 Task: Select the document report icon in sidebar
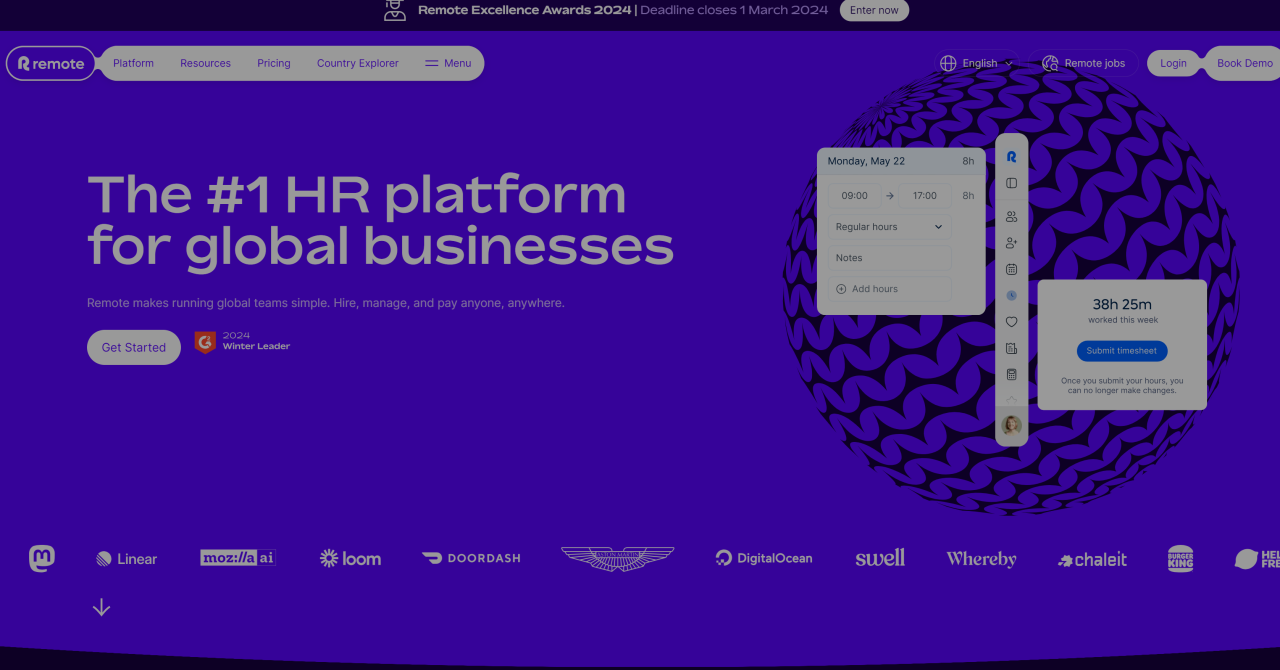[x=1011, y=348]
